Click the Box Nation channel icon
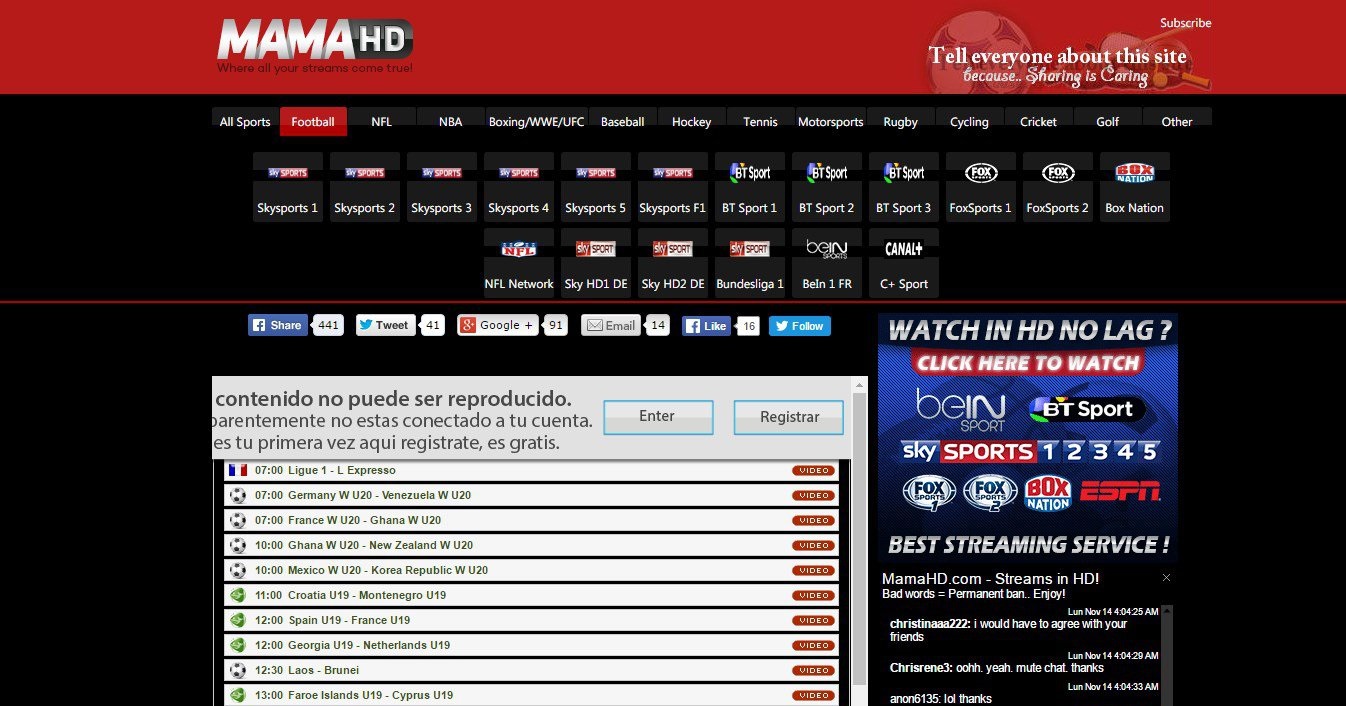Viewport: 1346px width, 706px height. 1134,187
